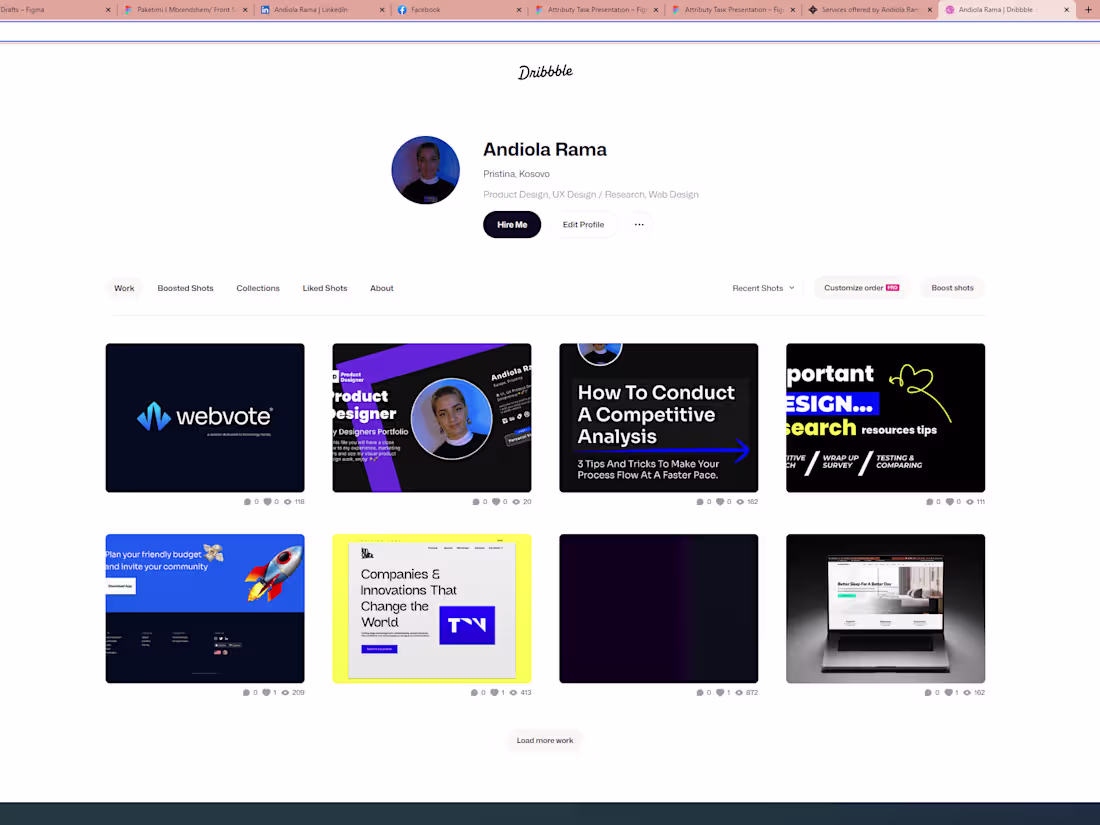Close the Drafts – Figma tab
The height and width of the screenshot is (825, 1100).
click(108, 10)
